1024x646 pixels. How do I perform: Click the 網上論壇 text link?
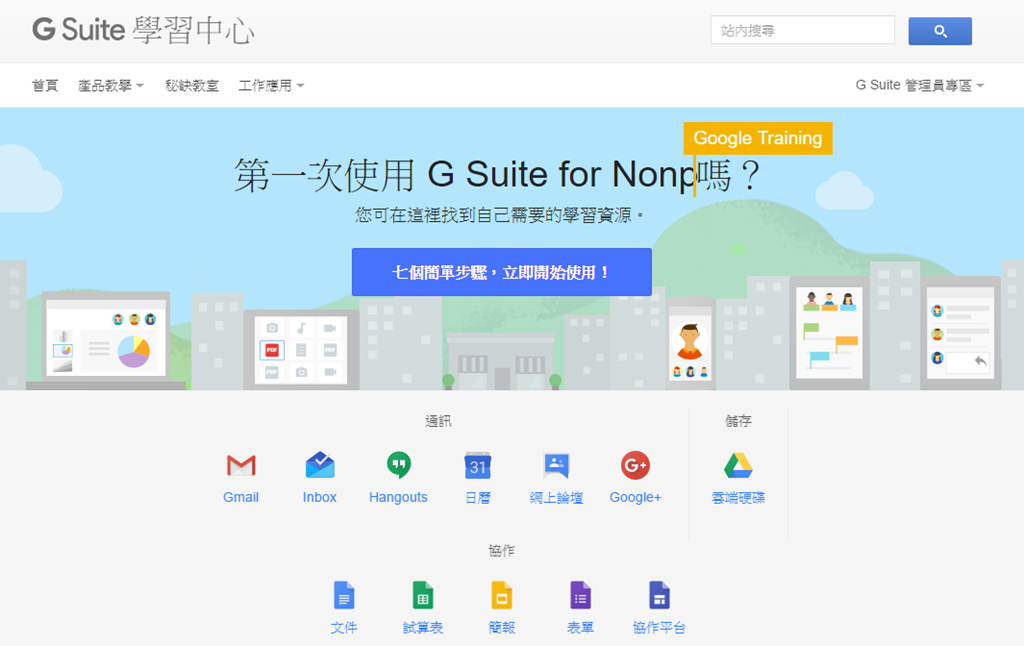pos(556,498)
